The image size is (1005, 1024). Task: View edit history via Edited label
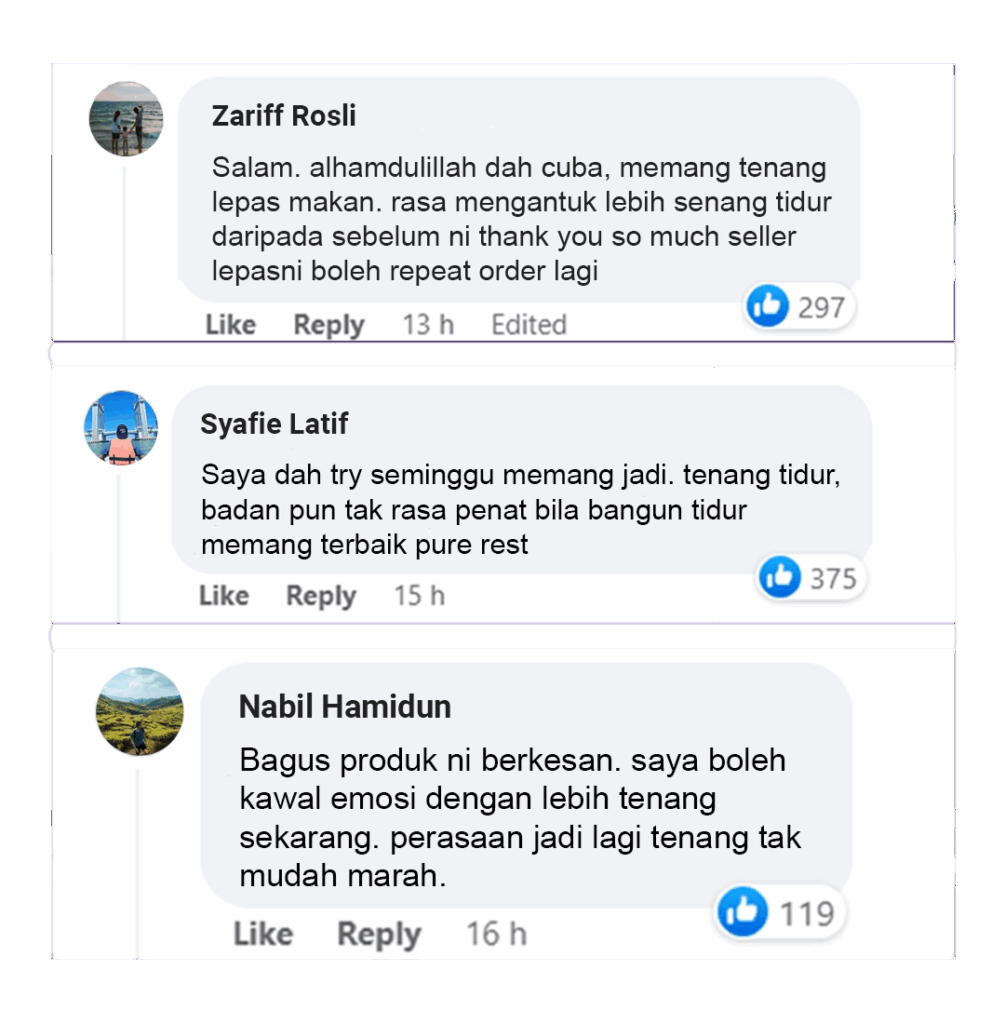click(529, 325)
